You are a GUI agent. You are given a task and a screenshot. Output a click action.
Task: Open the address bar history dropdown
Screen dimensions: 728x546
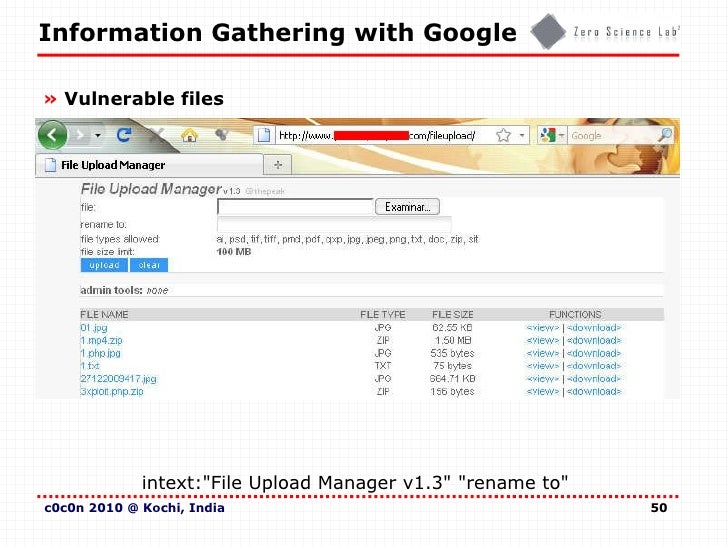pyautogui.click(x=522, y=136)
